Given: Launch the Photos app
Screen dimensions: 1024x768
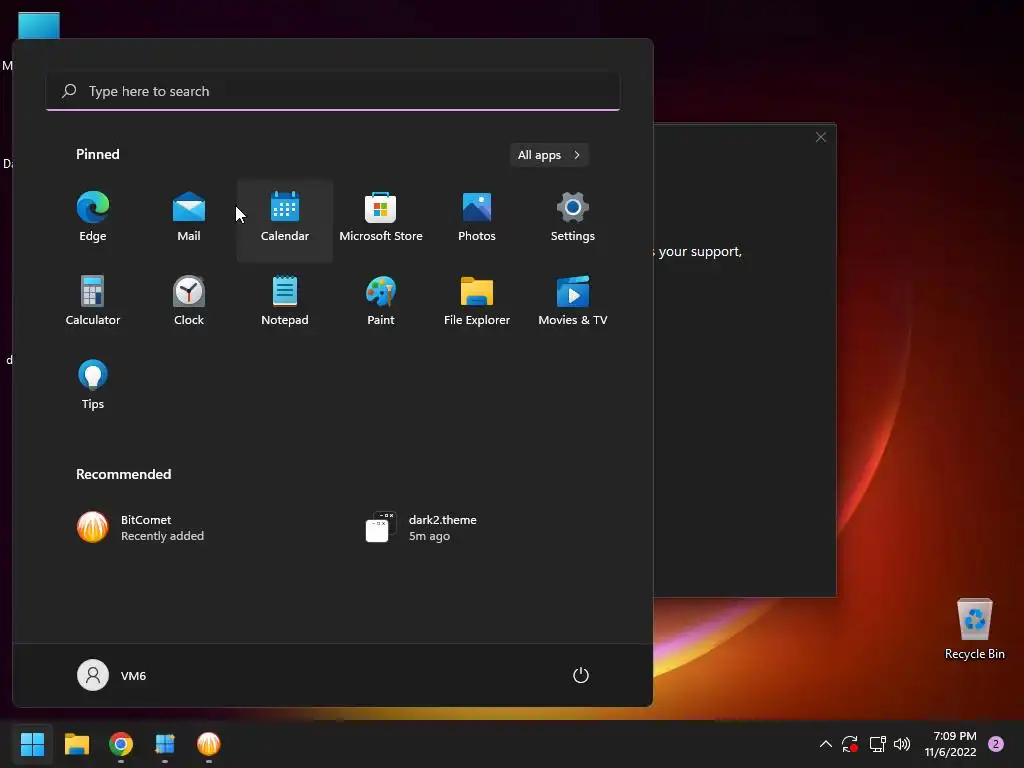Looking at the screenshot, I should coord(477,219).
